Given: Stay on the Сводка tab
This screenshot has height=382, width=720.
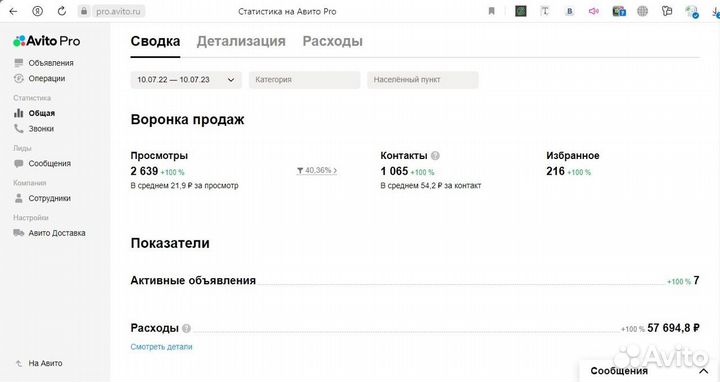Looking at the screenshot, I should point(155,41).
